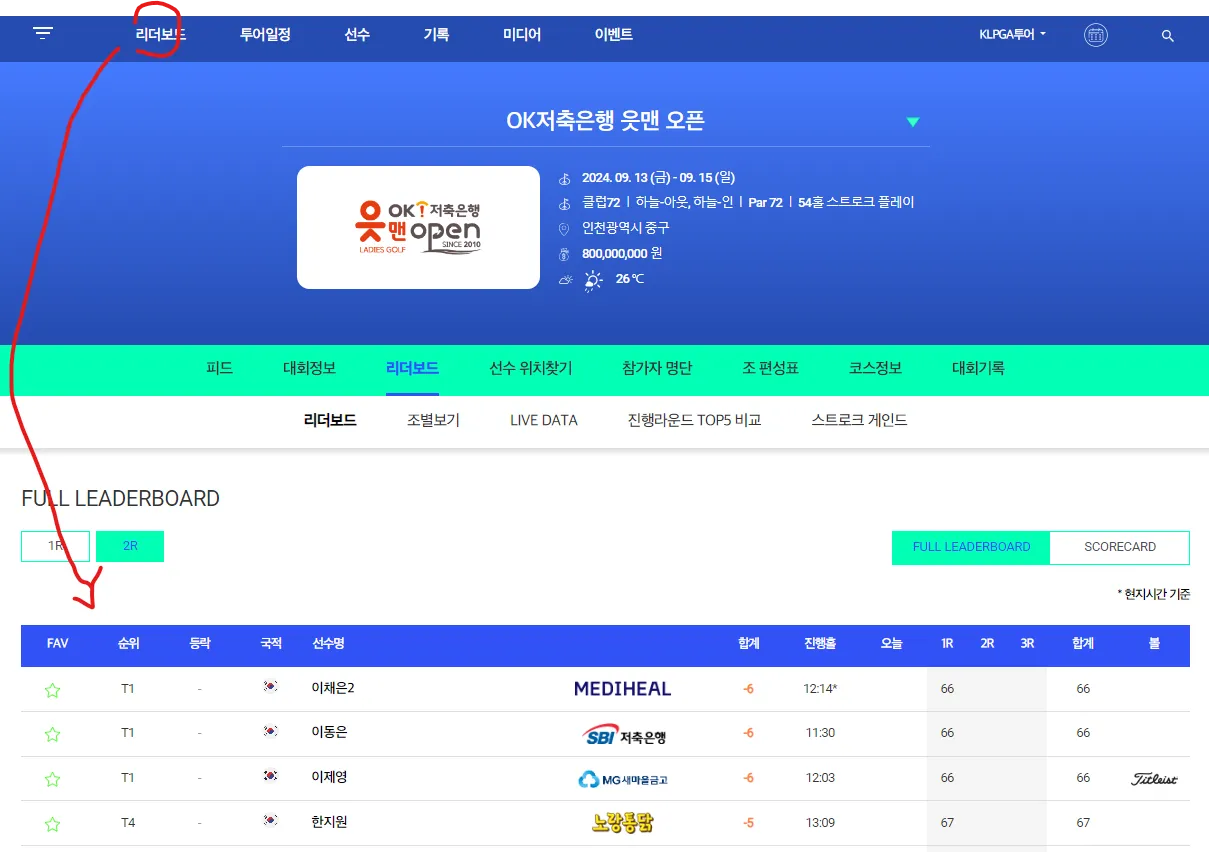This screenshot has height=852, width=1209.
Task: Switch to the SCORECARD tab
Action: (x=1119, y=547)
